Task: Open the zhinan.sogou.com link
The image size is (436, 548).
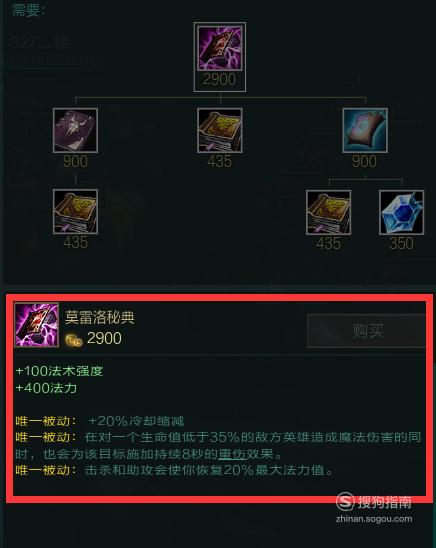Action: (374, 519)
